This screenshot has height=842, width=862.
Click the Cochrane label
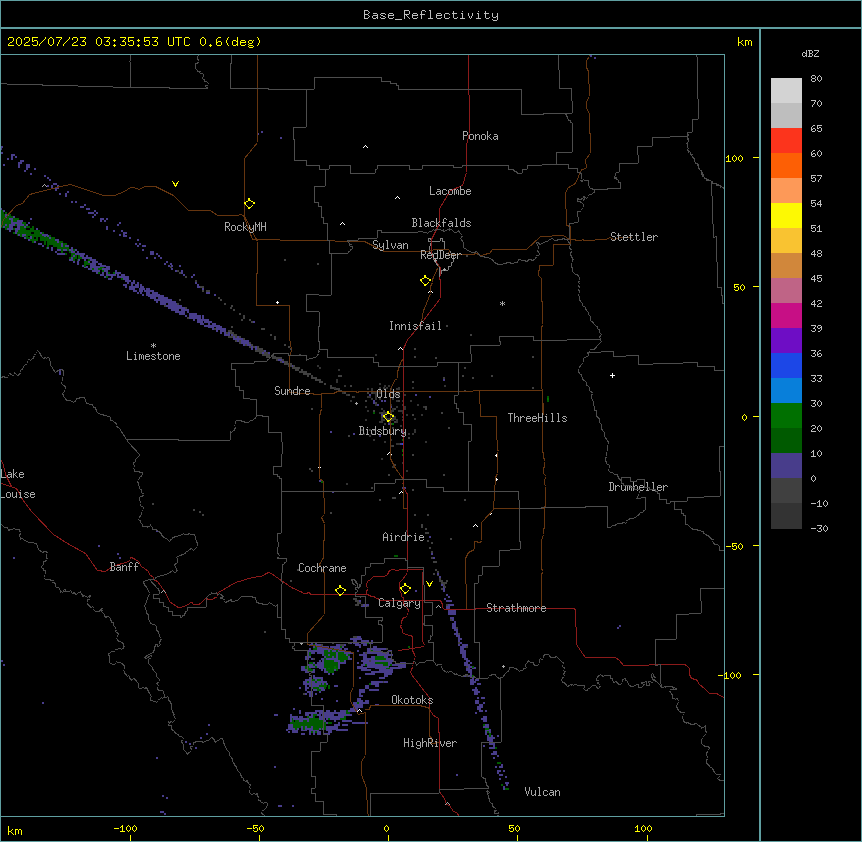[322, 568]
